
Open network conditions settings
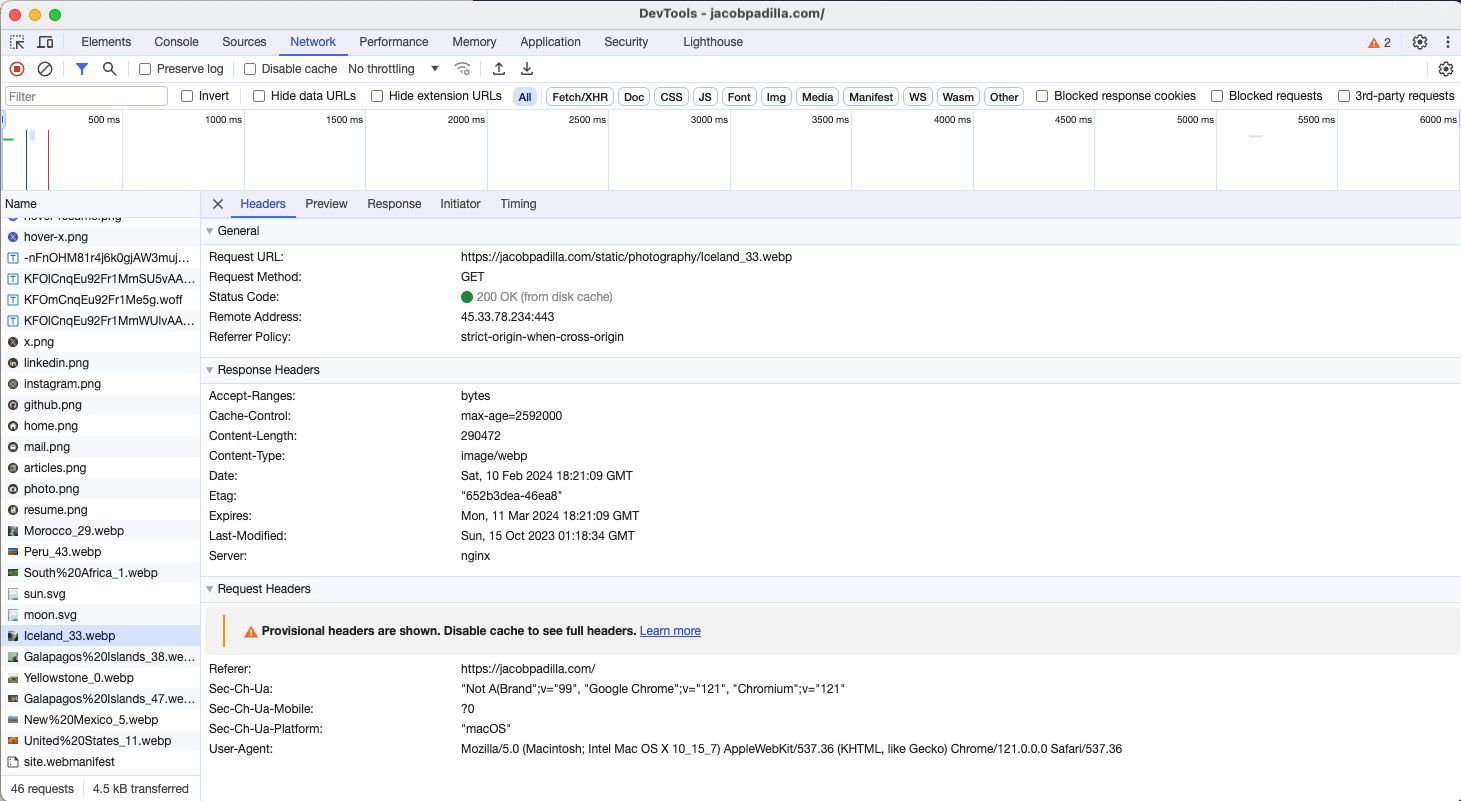462,69
